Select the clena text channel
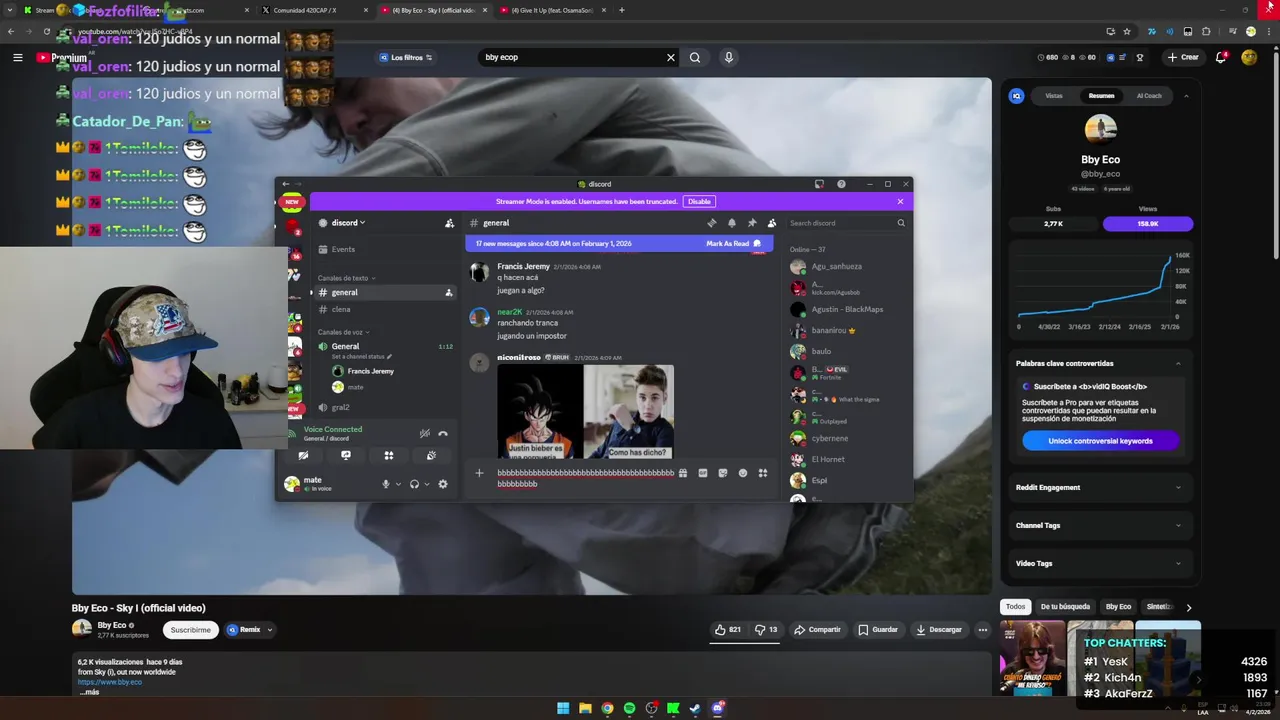Viewport: 1280px width, 720px height. click(384, 309)
